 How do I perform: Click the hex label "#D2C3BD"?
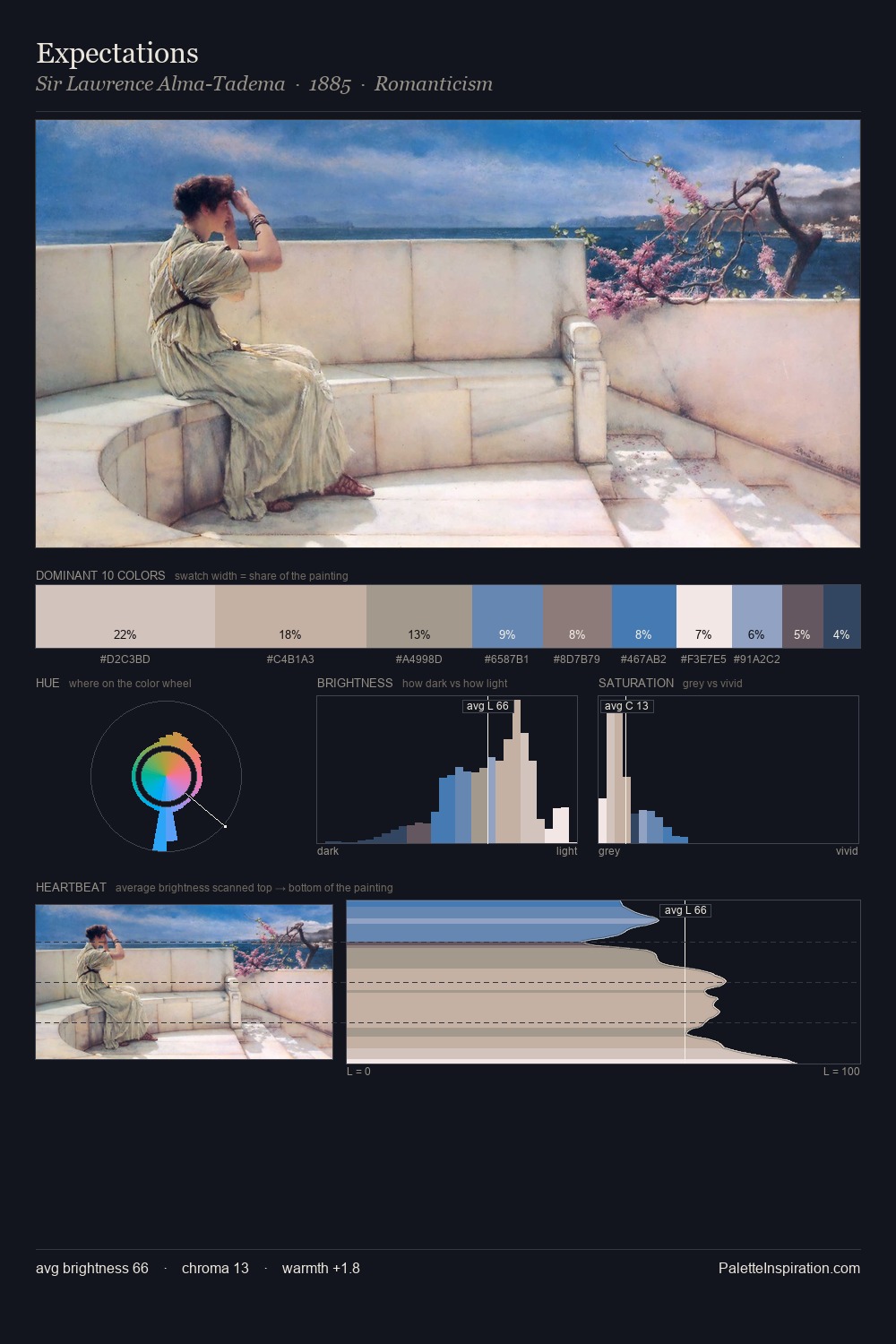pos(125,659)
